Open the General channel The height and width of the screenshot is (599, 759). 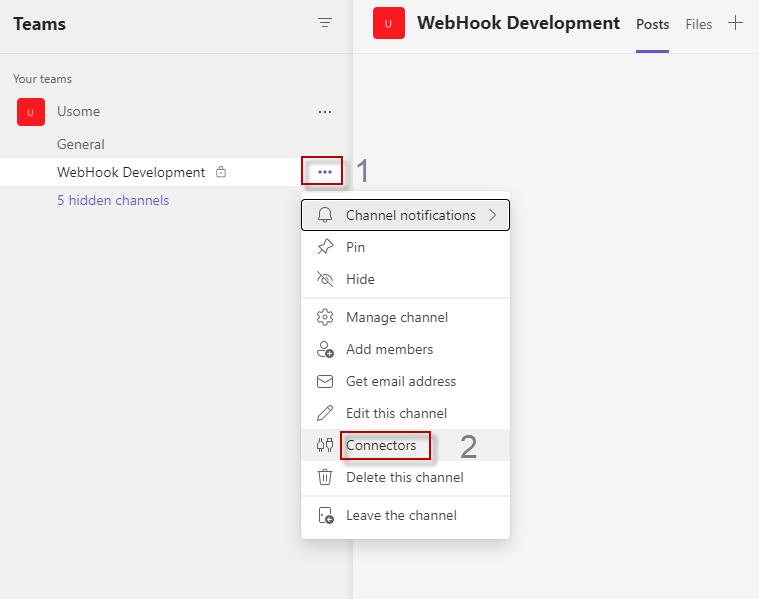[81, 144]
